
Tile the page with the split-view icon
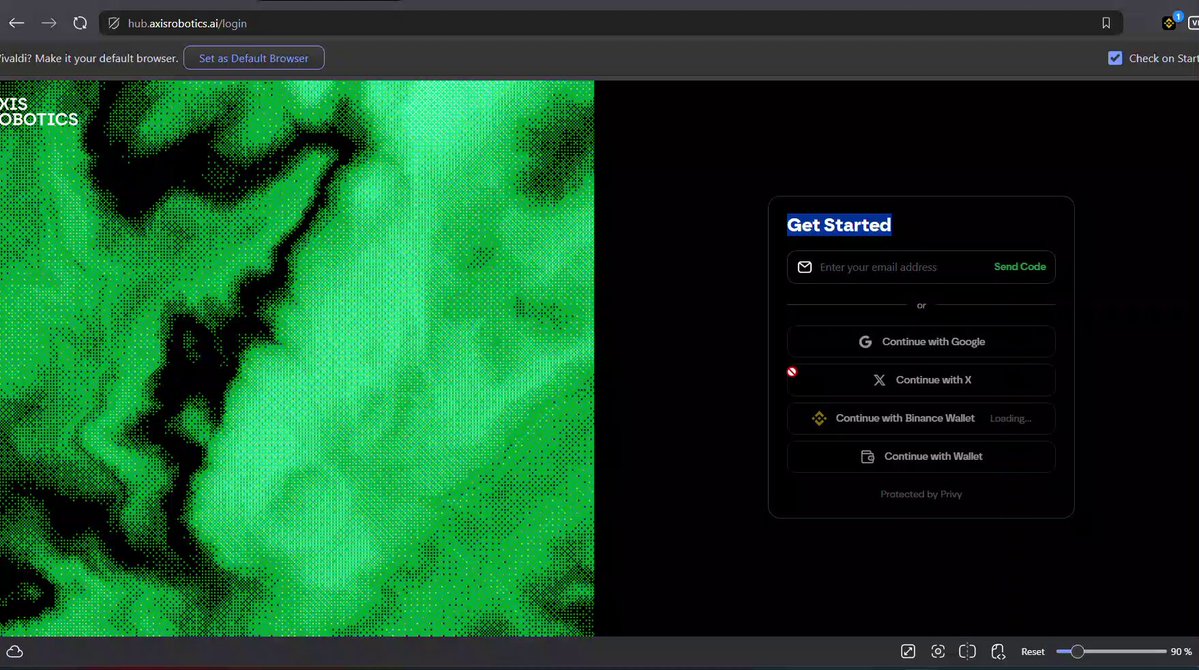tap(967, 652)
